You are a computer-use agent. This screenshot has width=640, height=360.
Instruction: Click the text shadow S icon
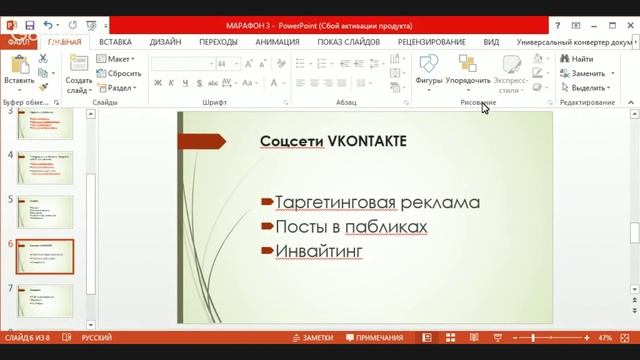[x=199, y=83]
